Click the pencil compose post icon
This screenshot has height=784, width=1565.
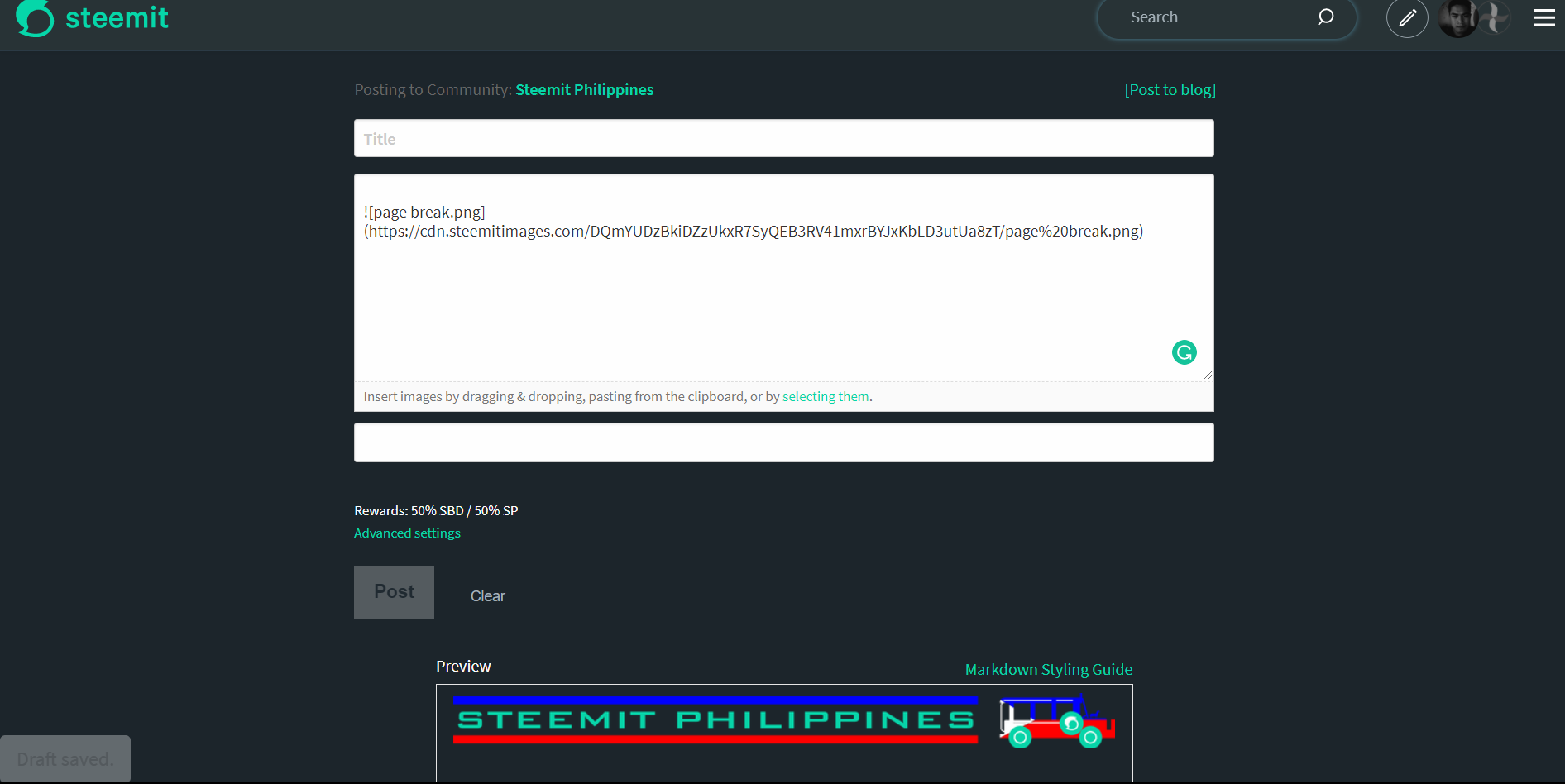point(1407,17)
